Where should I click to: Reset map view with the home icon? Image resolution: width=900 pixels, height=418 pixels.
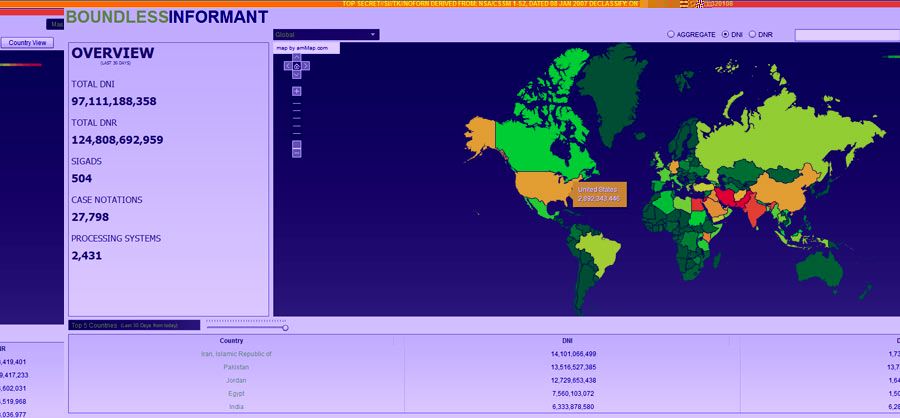297,66
